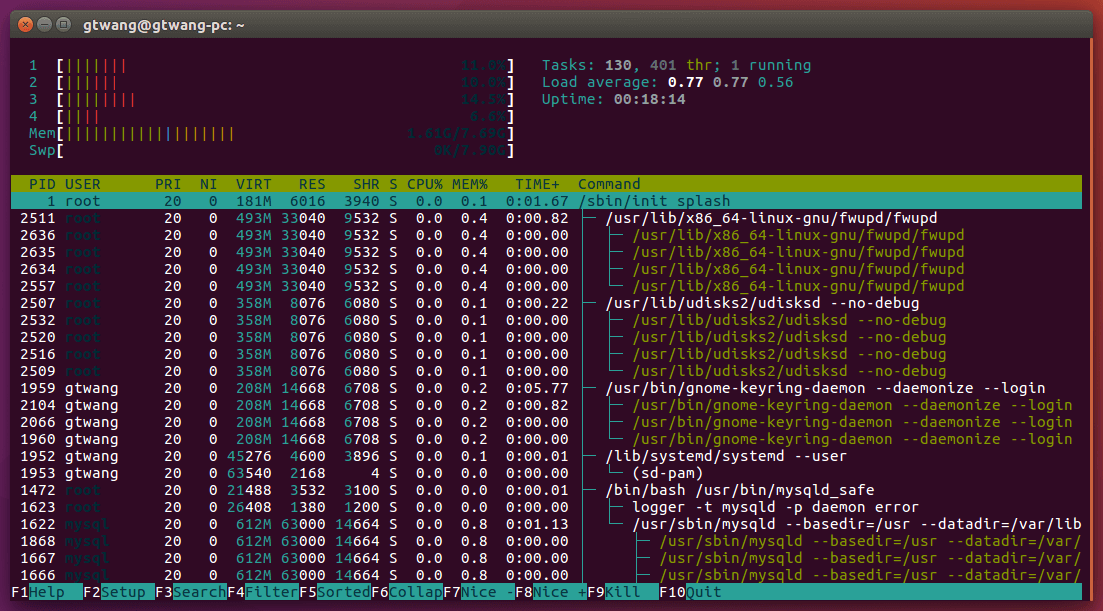Collapse the tree branch using F6 Collap
1103x611 pixels.
415,592
